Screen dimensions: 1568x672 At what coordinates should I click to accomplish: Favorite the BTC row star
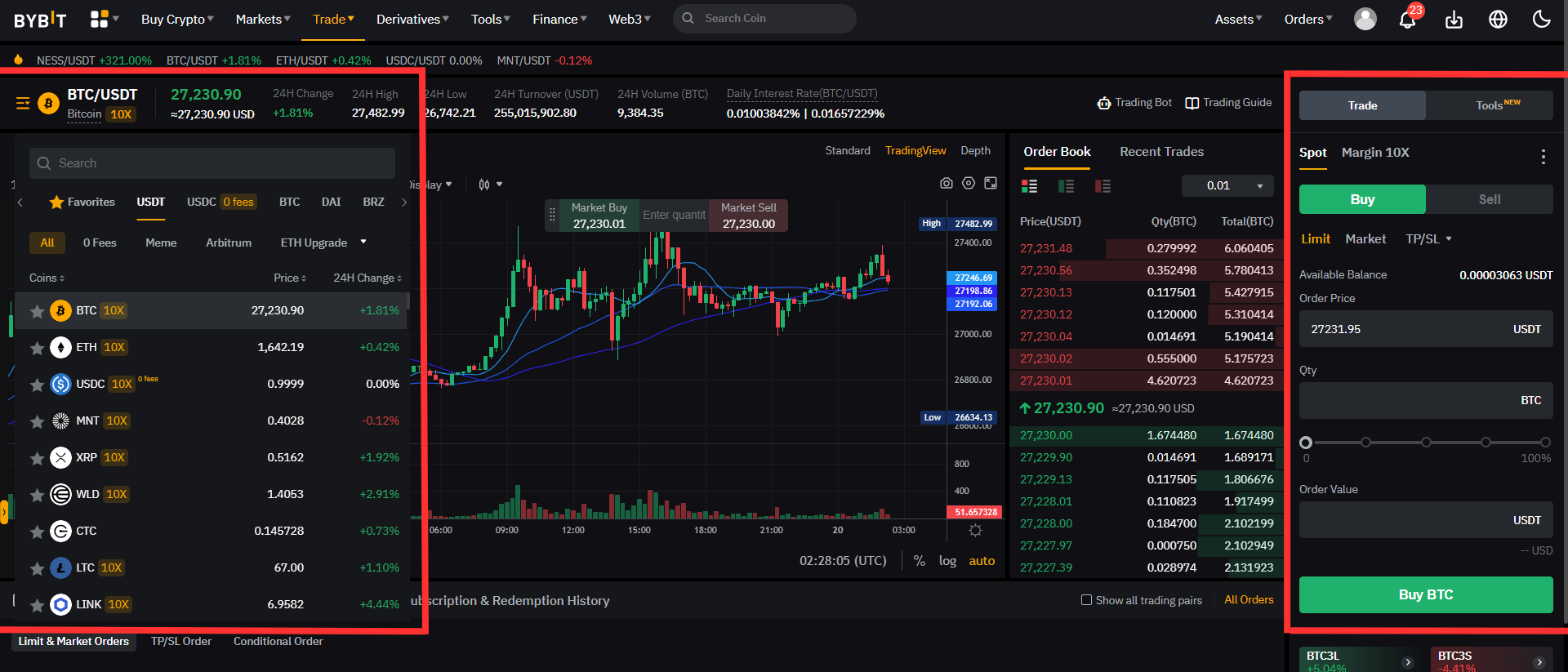point(37,311)
